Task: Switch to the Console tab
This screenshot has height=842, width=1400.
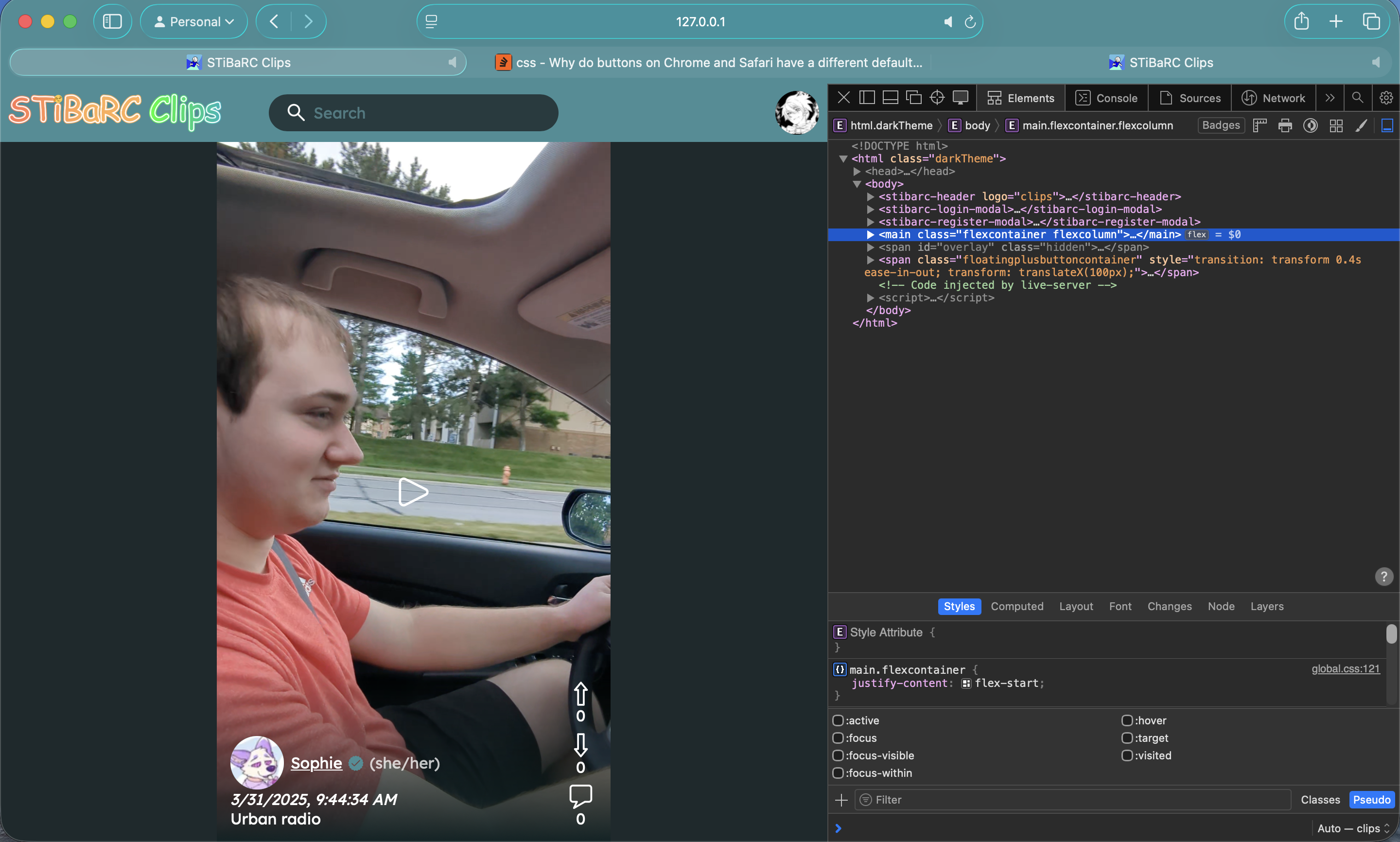Action: coord(1107,98)
